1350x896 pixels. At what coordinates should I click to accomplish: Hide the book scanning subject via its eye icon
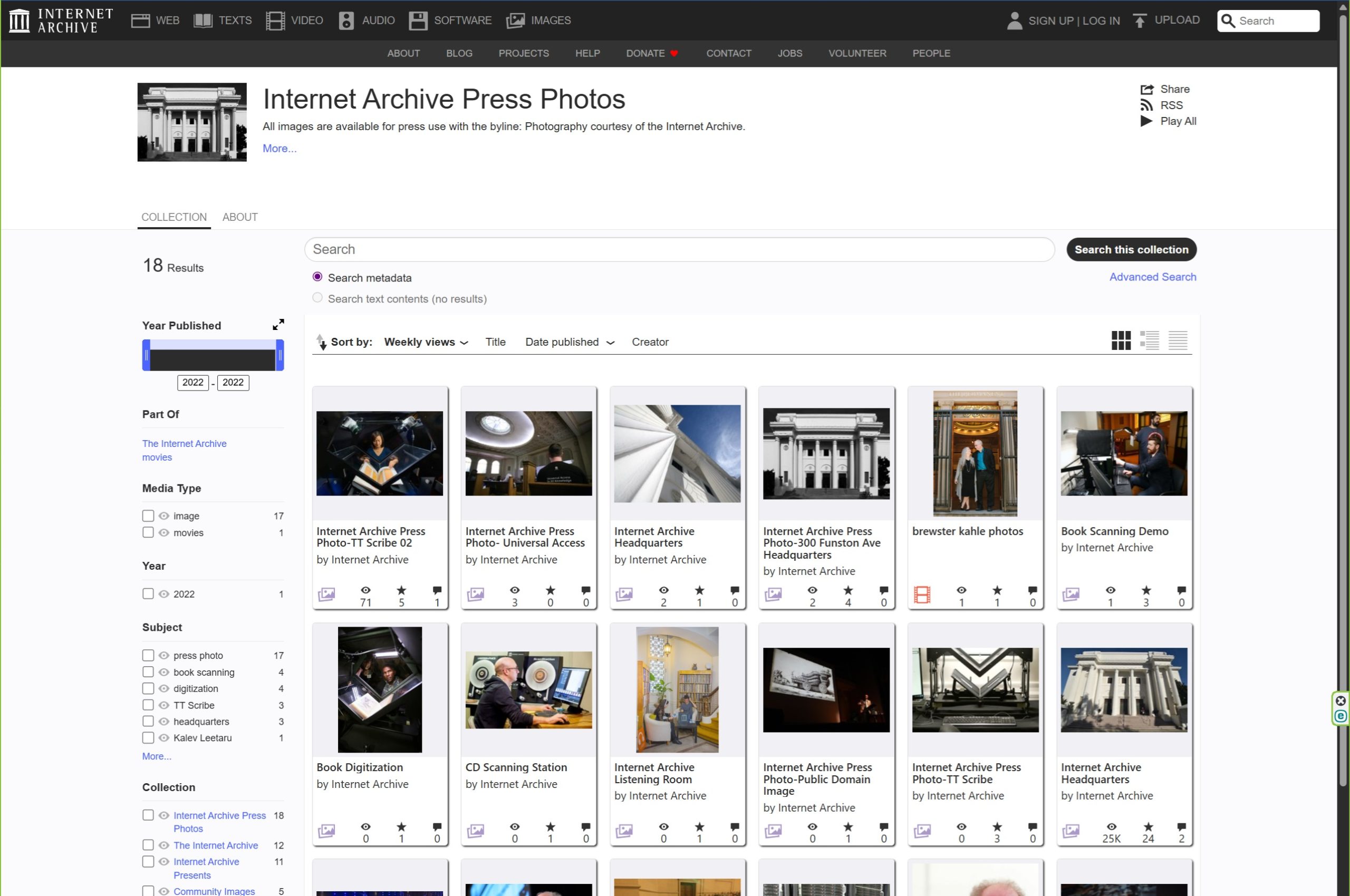(x=164, y=672)
